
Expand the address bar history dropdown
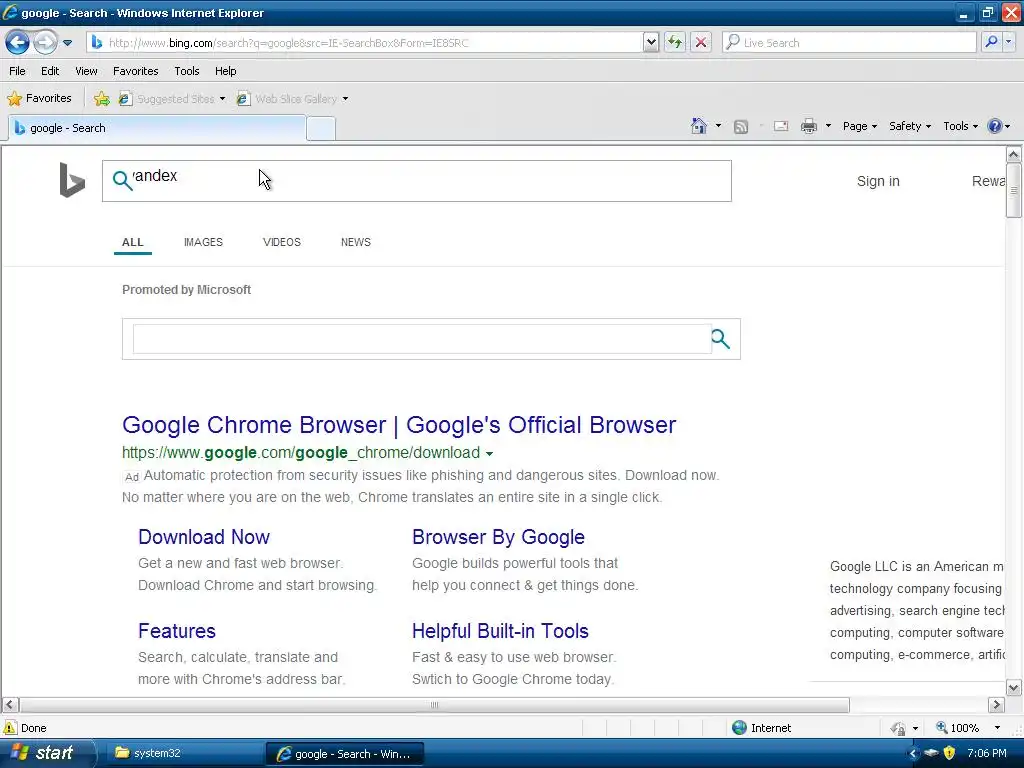click(x=650, y=43)
